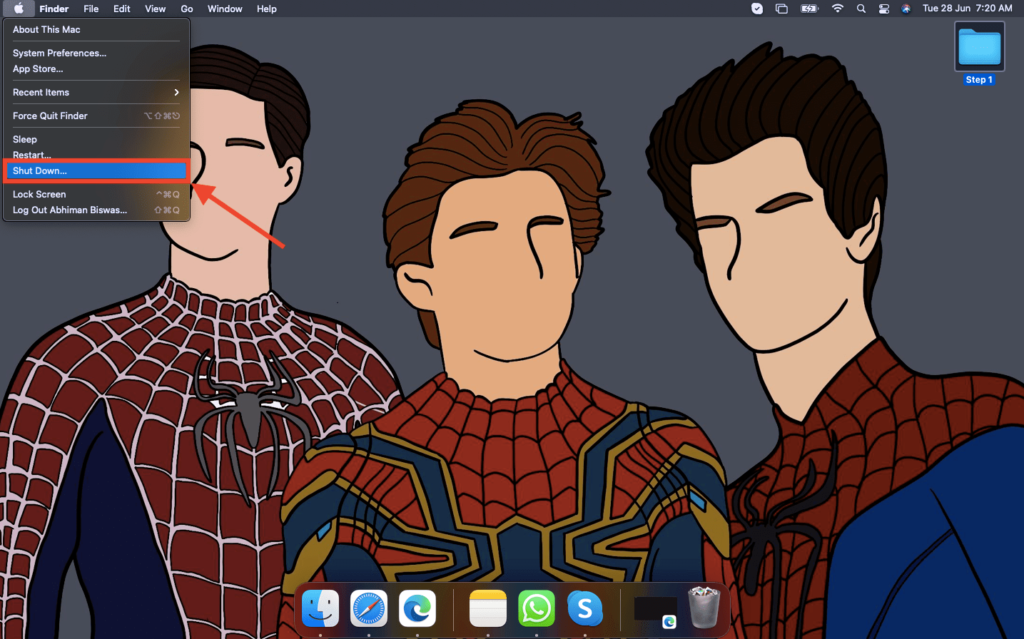1024x639 pixels.
Task: Click the Apple logo menu
Action: click(19, 9)
